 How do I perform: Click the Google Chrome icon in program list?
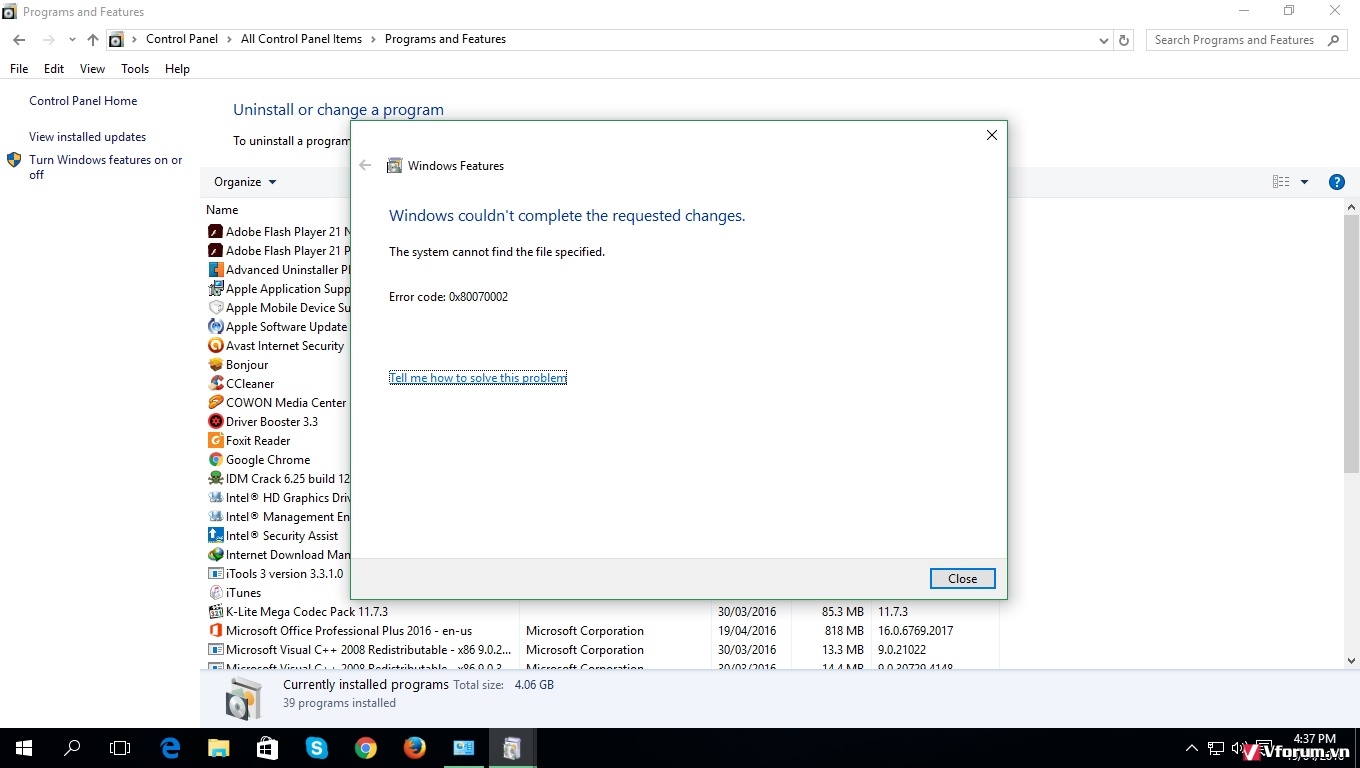(x=215, y=460)
